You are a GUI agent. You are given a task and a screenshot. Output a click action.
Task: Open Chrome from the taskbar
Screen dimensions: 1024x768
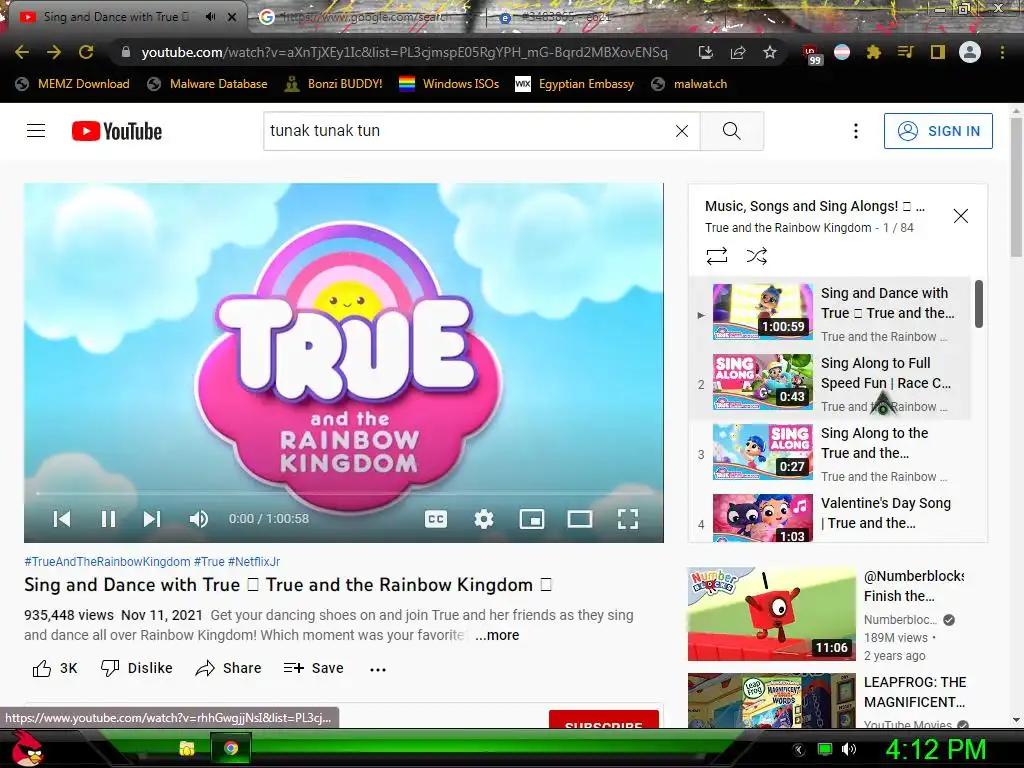click(231, 748)
